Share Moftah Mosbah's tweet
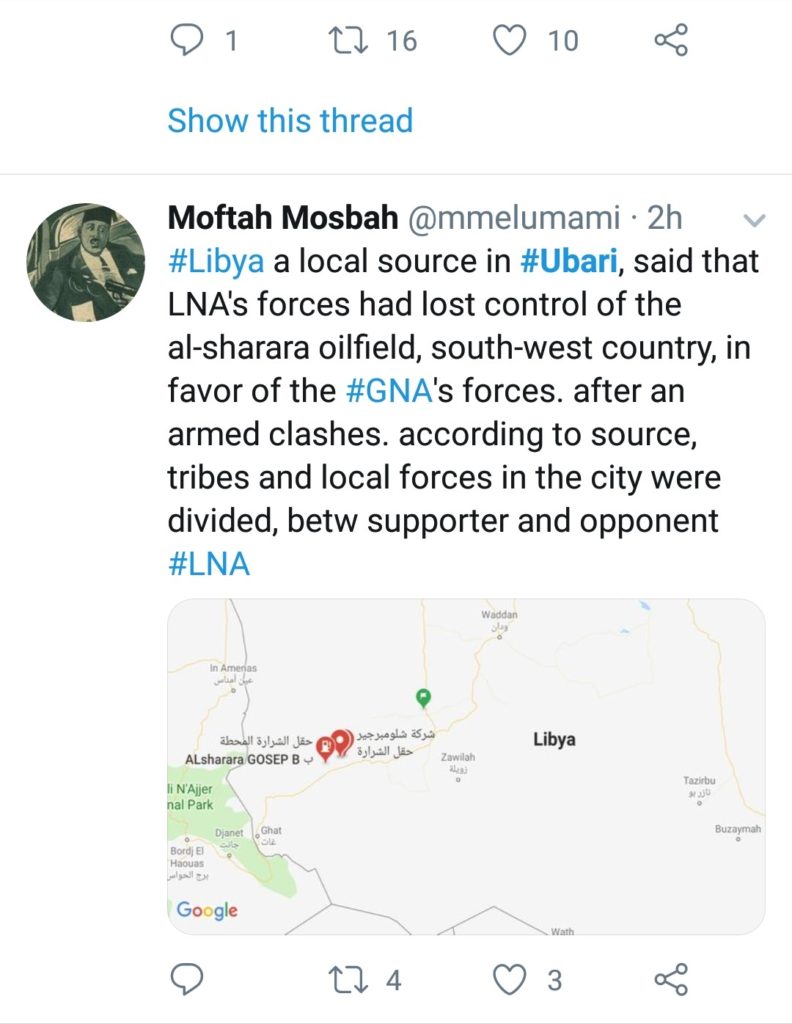The image size is (792, 1024). (670, 980)
